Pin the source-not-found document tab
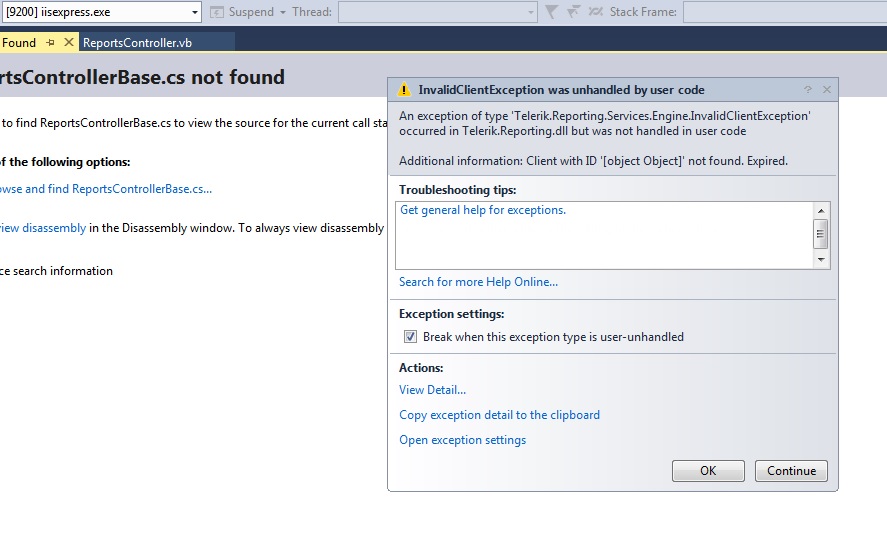The image size is (887, 540). pos(50,43)
